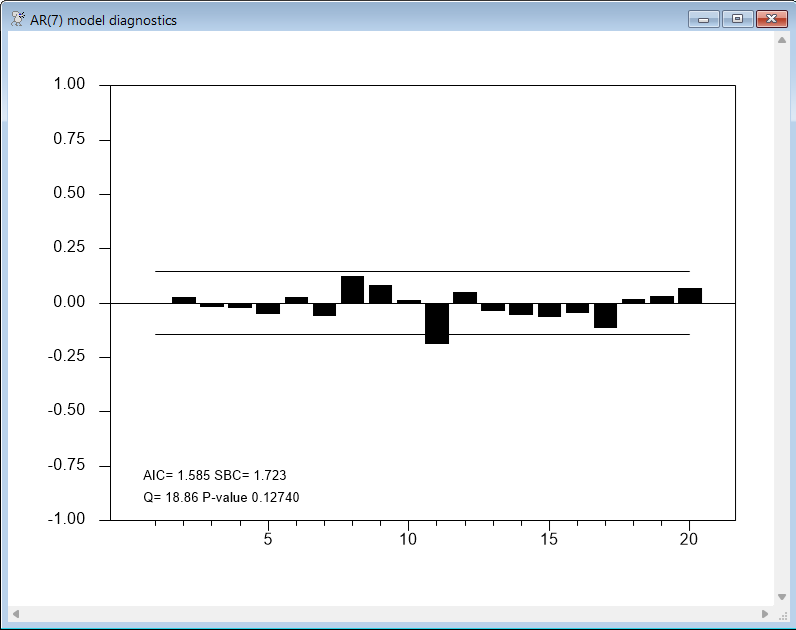This screenshot has height=630, width=796.
Task: Click the horizontal scrollbar right arrow
Action: point(765,613)
